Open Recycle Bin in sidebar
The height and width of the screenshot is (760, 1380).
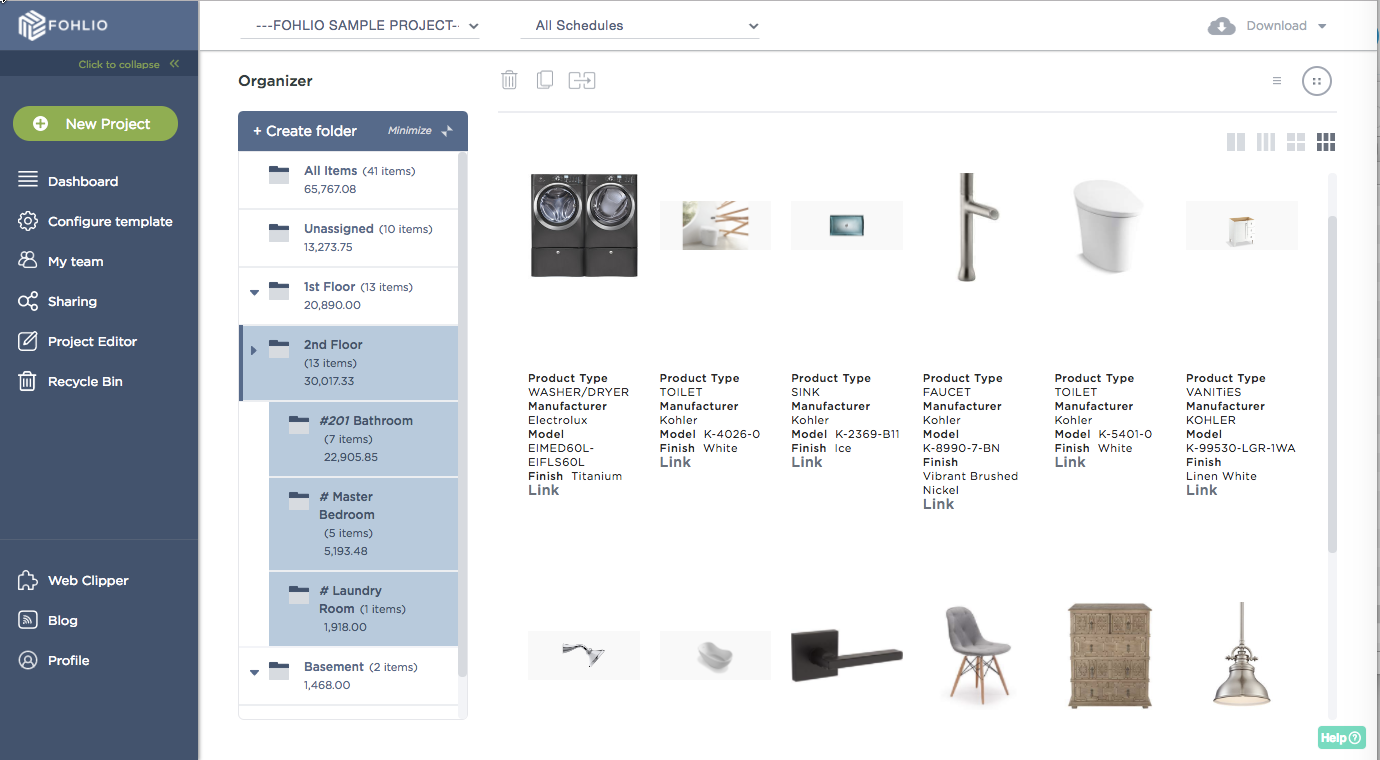click(x=85, y=381)
